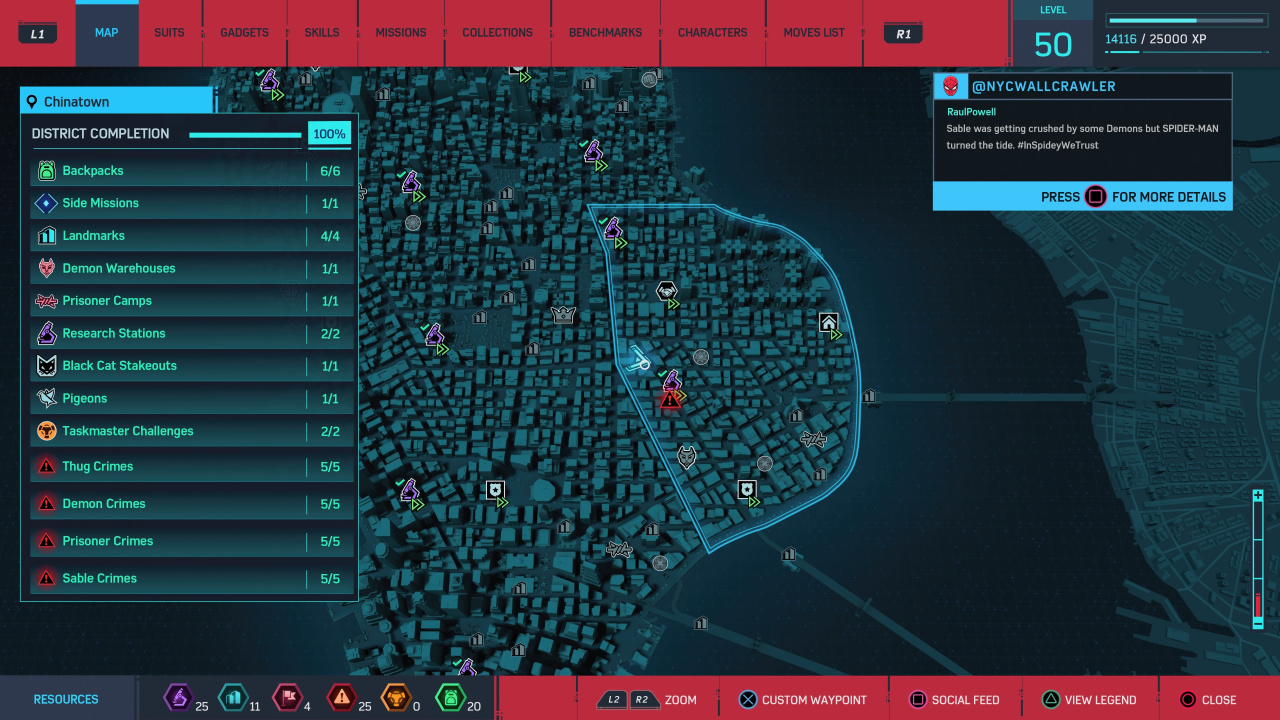
Task: Click the Chinatown location pin icon
Action: pos(32,102)
